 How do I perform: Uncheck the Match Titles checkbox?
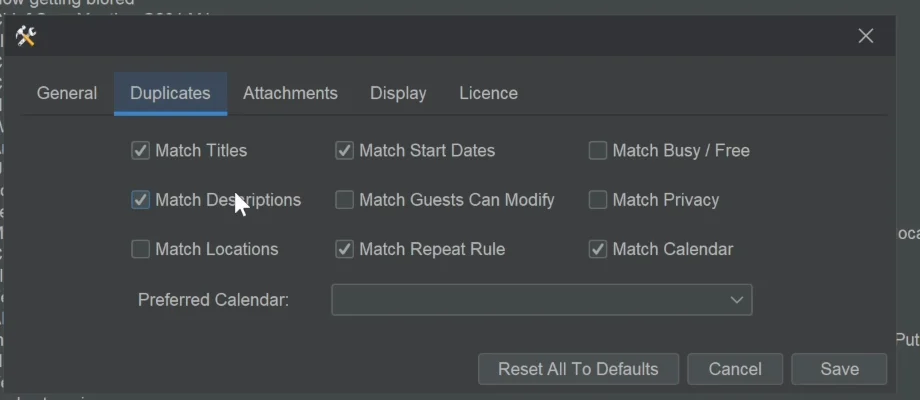[x=140, y=151]
